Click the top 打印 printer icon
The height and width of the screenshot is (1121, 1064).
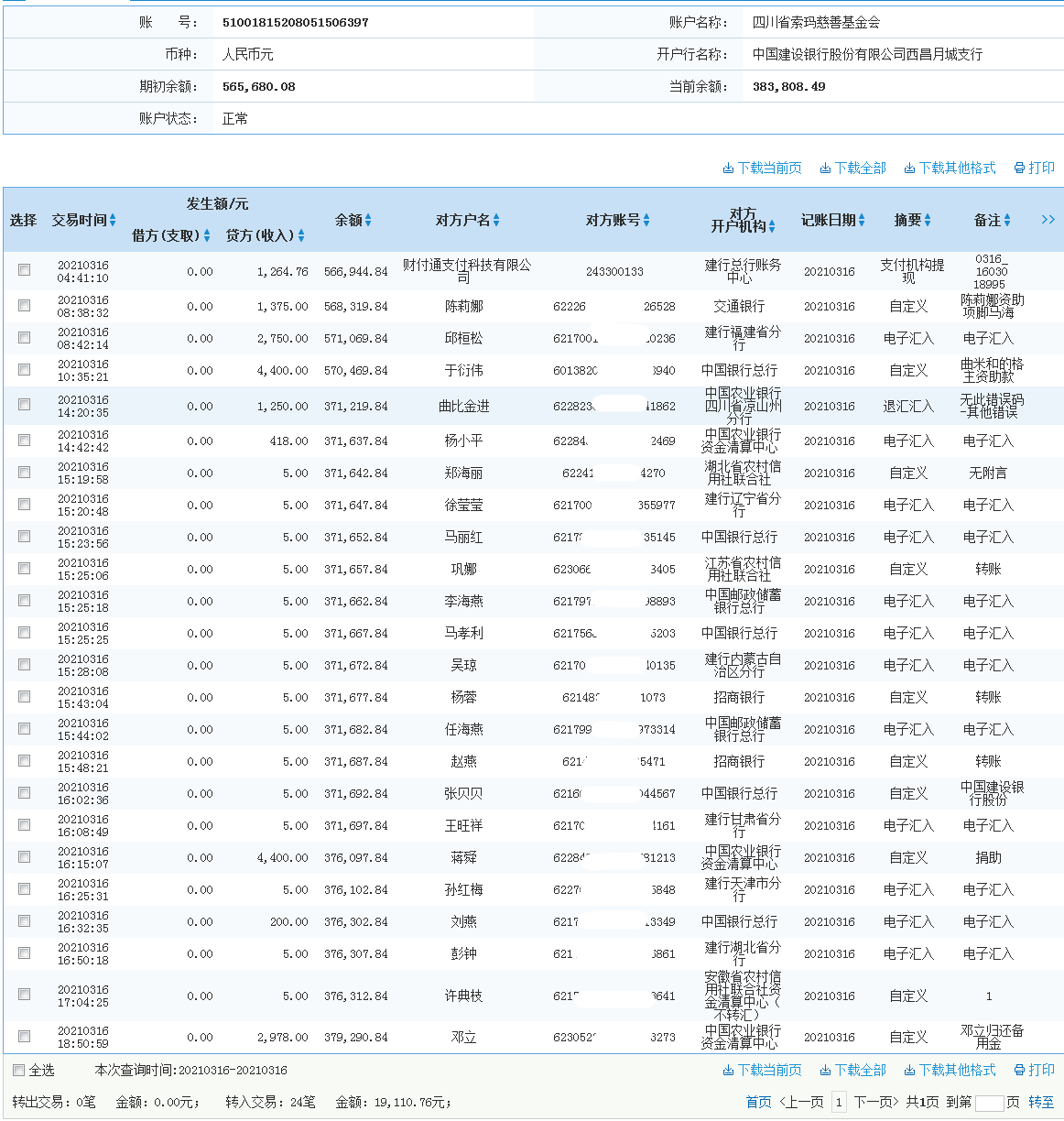[x=1019, y=169]
